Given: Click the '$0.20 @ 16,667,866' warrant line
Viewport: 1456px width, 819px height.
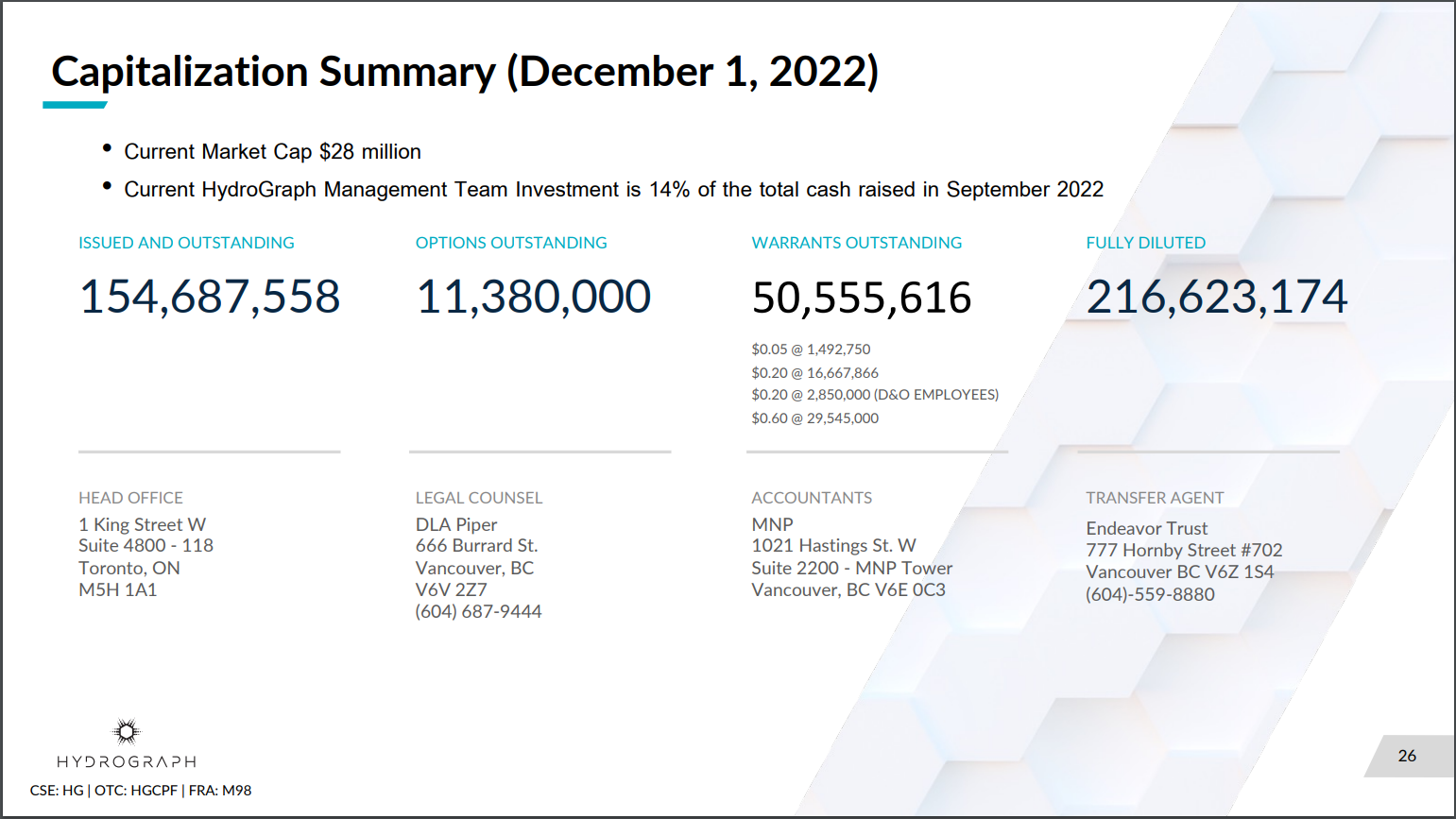Looking at the screenshot, I should click(x=815, y=373).
